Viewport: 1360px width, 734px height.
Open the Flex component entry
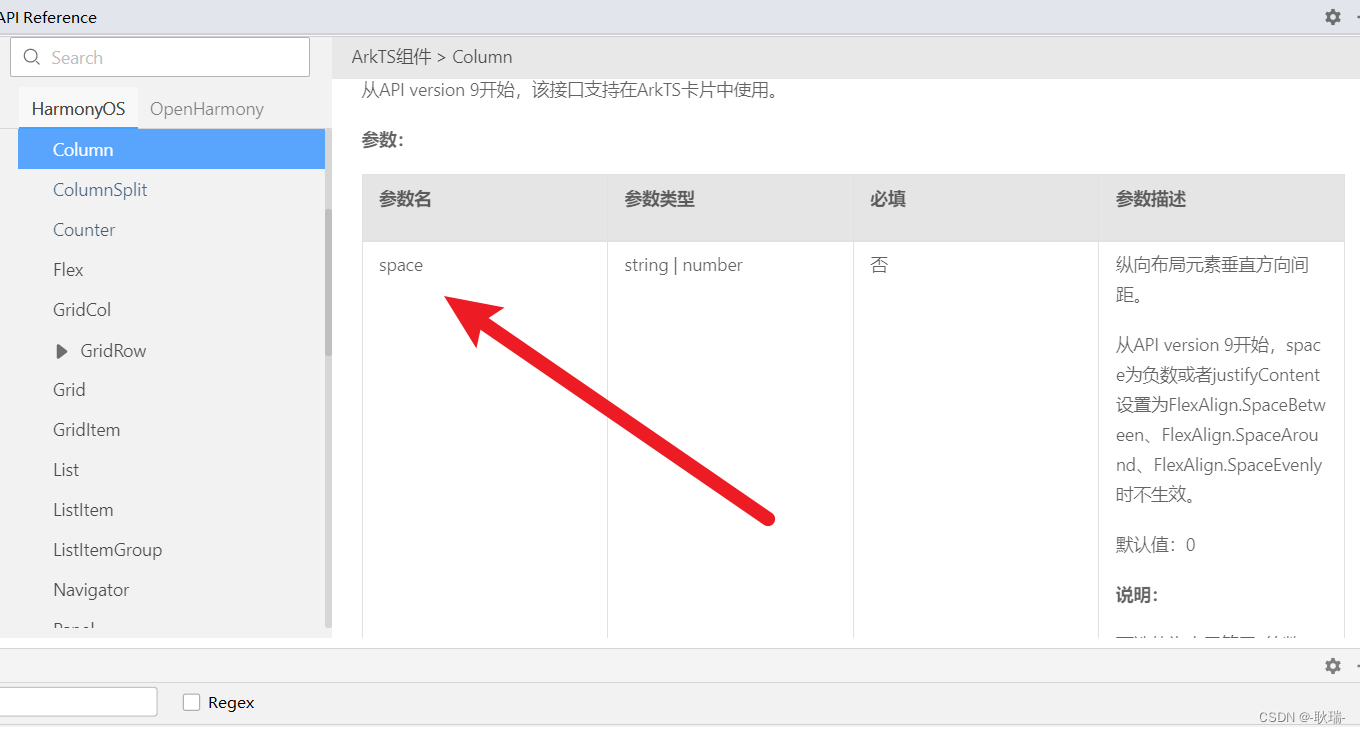(68, 269)
